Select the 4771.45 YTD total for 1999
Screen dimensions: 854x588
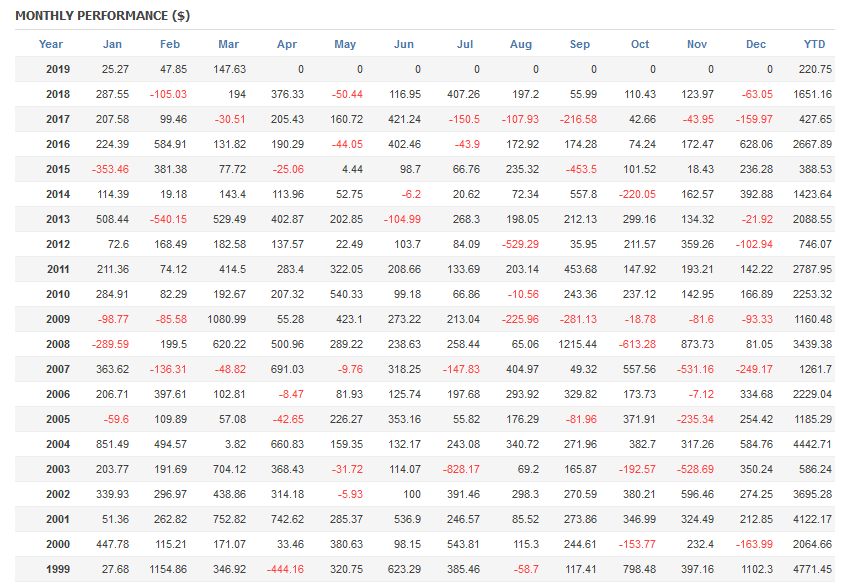click(811, 569)
